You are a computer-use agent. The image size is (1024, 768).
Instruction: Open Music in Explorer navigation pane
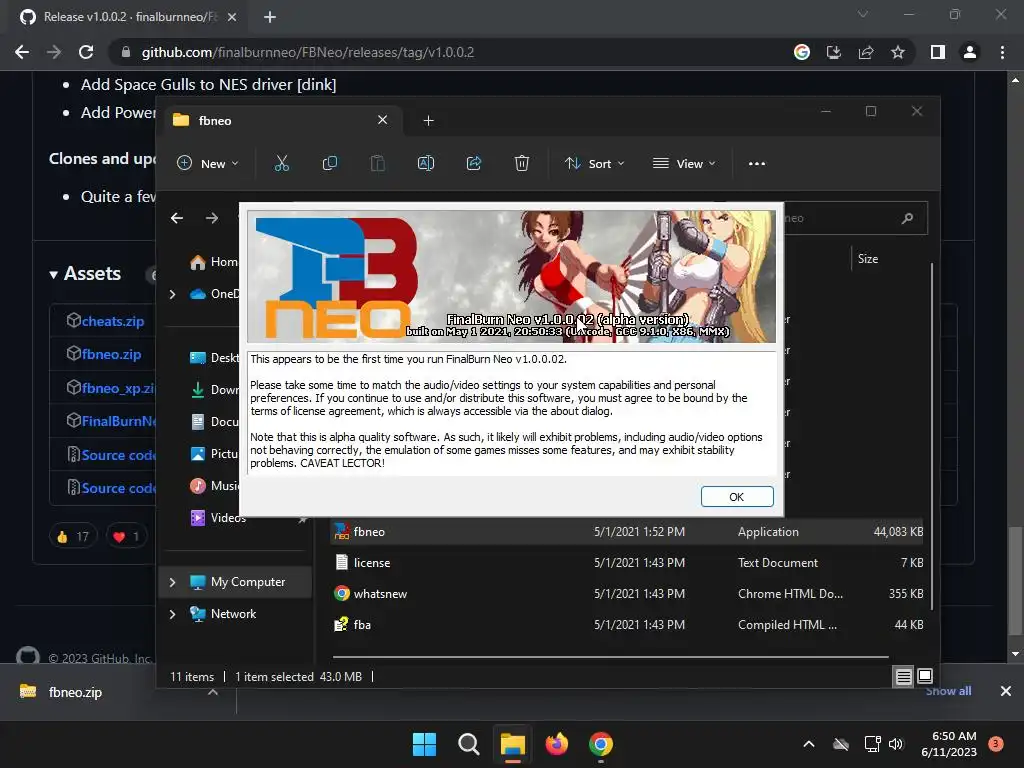click(214, 486)
